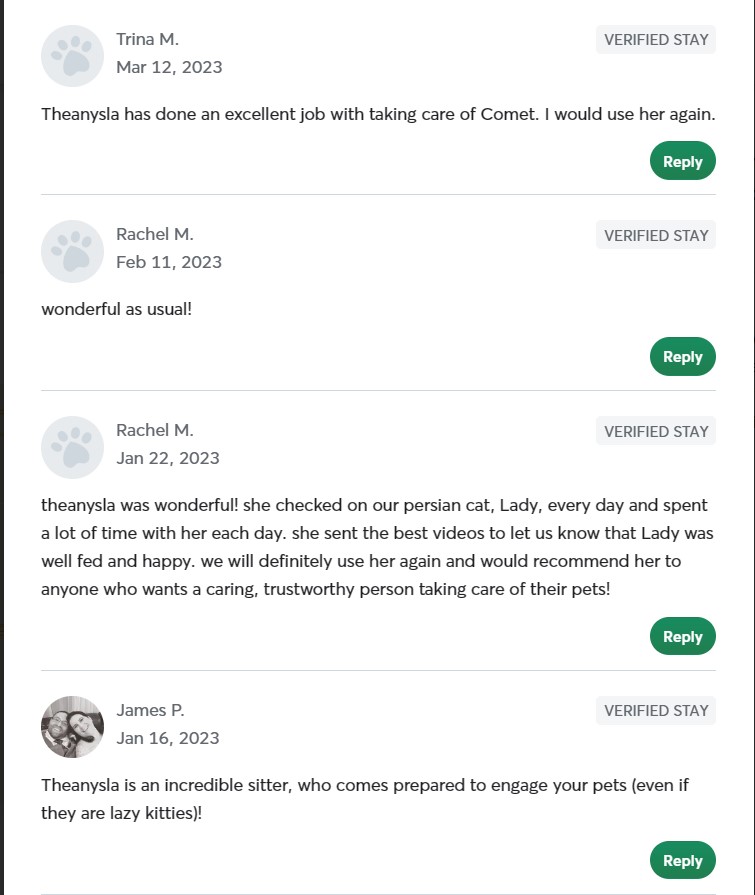
Task: Click Rachel M. name above Feb 11, 2023
Action: click(x=154, y=234)
